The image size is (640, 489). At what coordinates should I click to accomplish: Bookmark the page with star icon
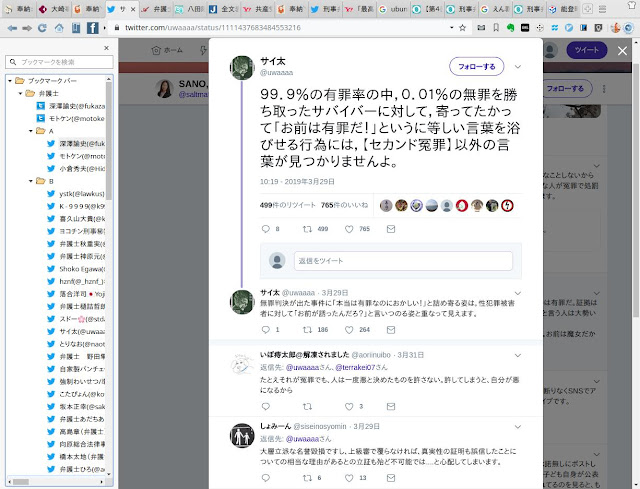tap(462, 28)
